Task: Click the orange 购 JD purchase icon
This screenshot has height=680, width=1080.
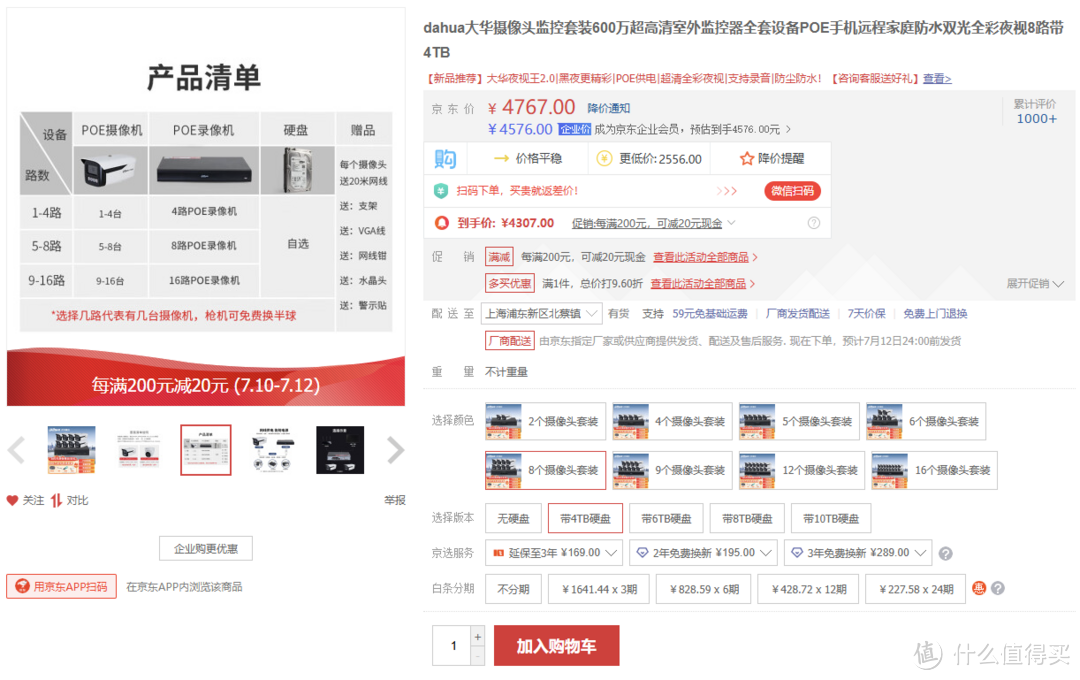Action: pyautogui.click(x=444, y=158)
